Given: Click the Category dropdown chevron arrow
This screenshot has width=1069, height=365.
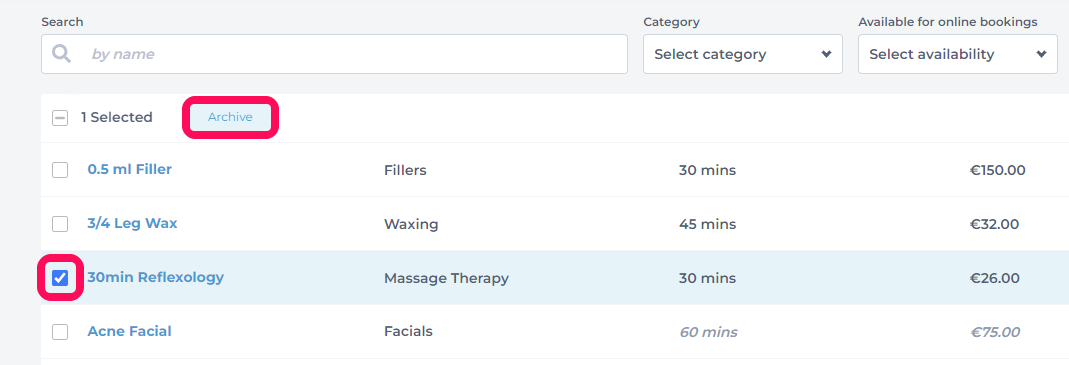Looking at the screenshot, I should [826, 54].
